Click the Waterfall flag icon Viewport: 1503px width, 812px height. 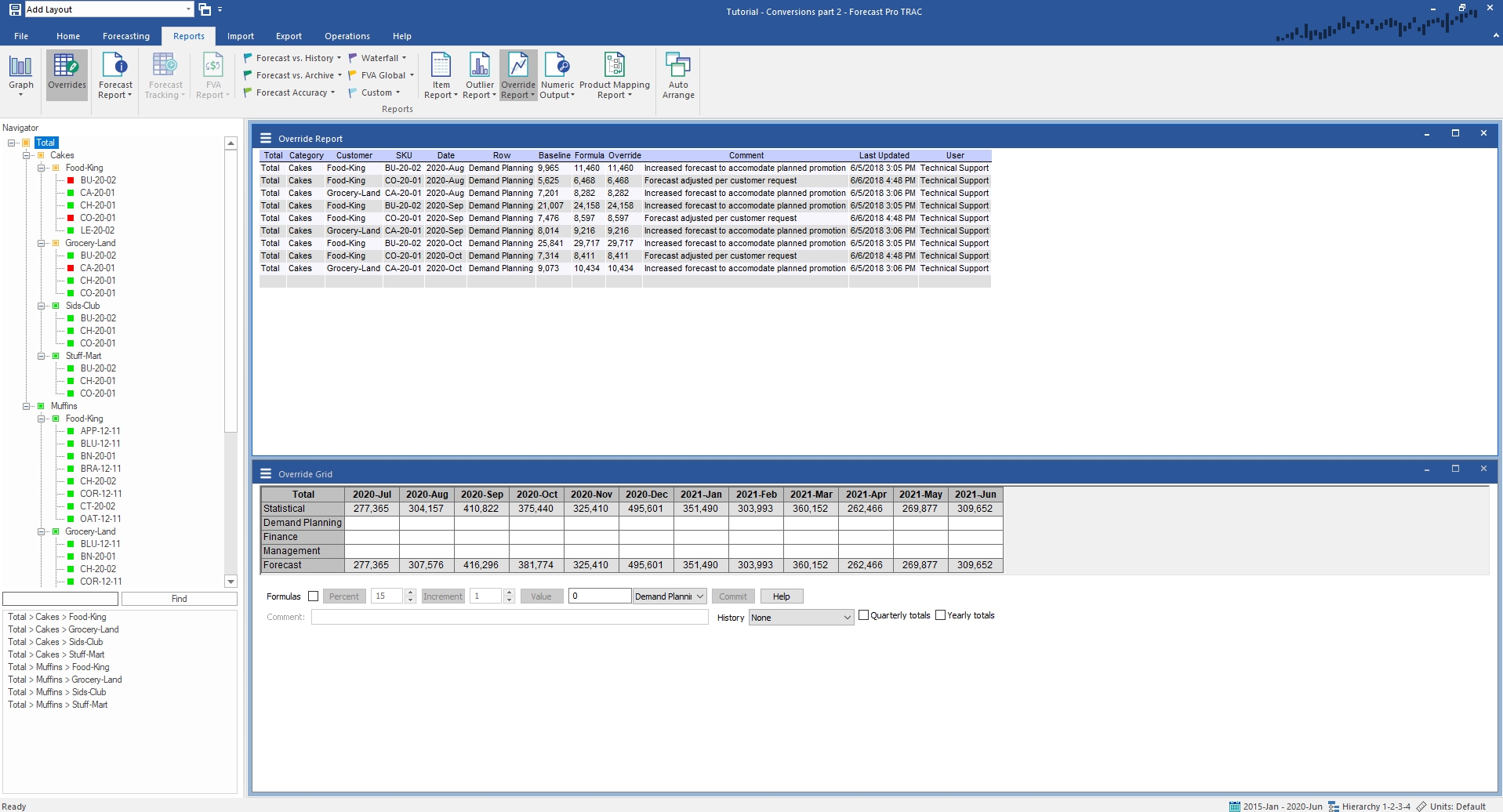pos(353,58)
